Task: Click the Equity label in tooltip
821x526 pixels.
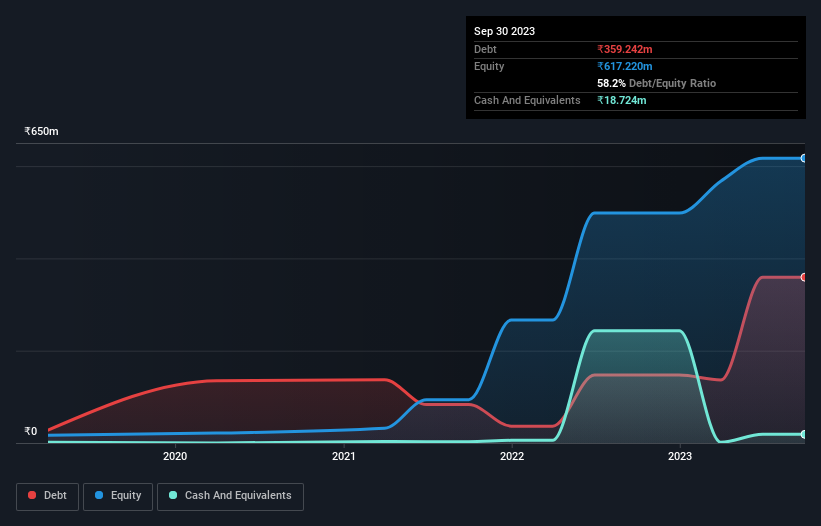Action: coord(489,66)
